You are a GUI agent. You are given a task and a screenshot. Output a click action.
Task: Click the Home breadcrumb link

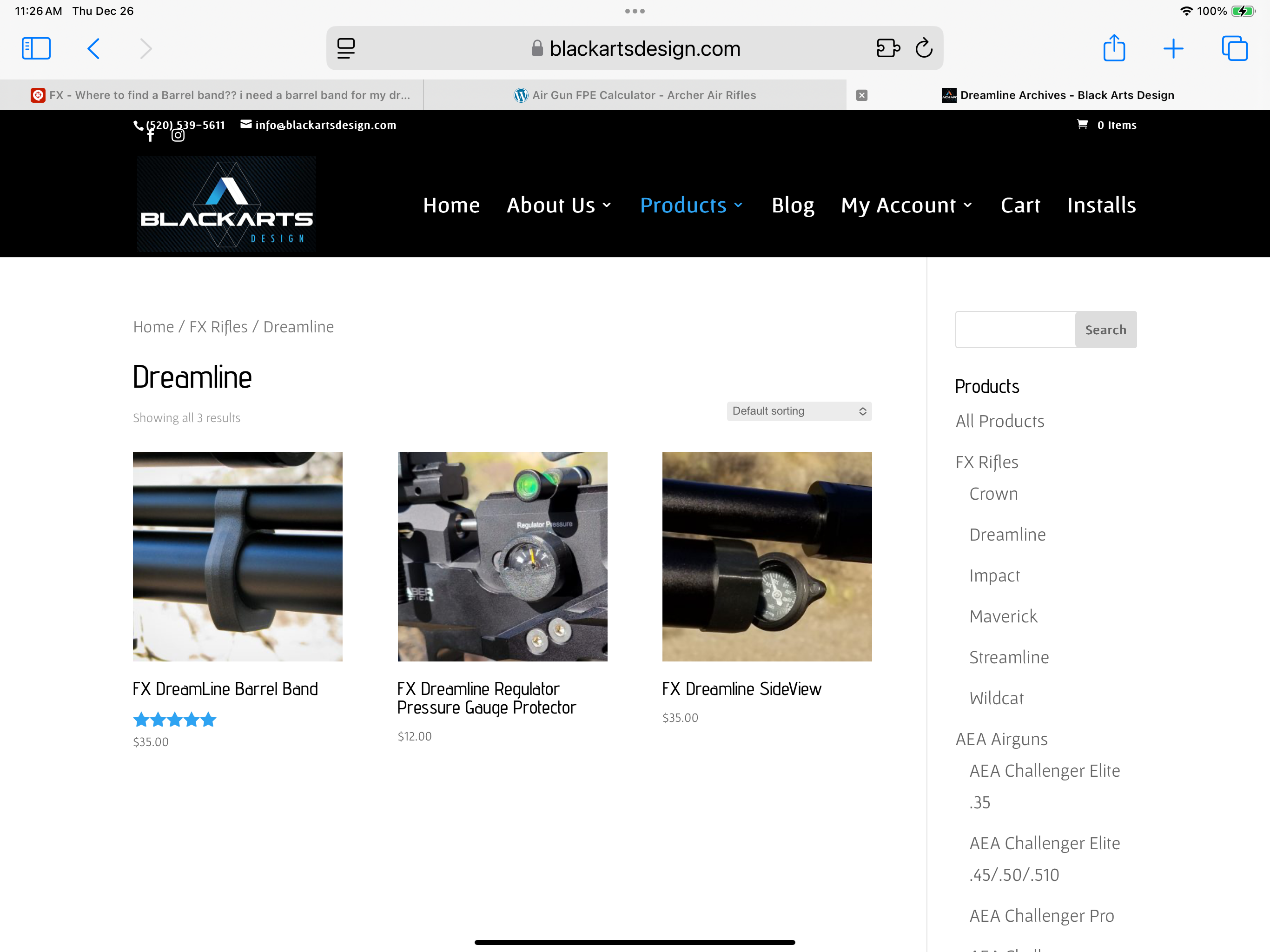pyautogui.click(x=153, y=327)
